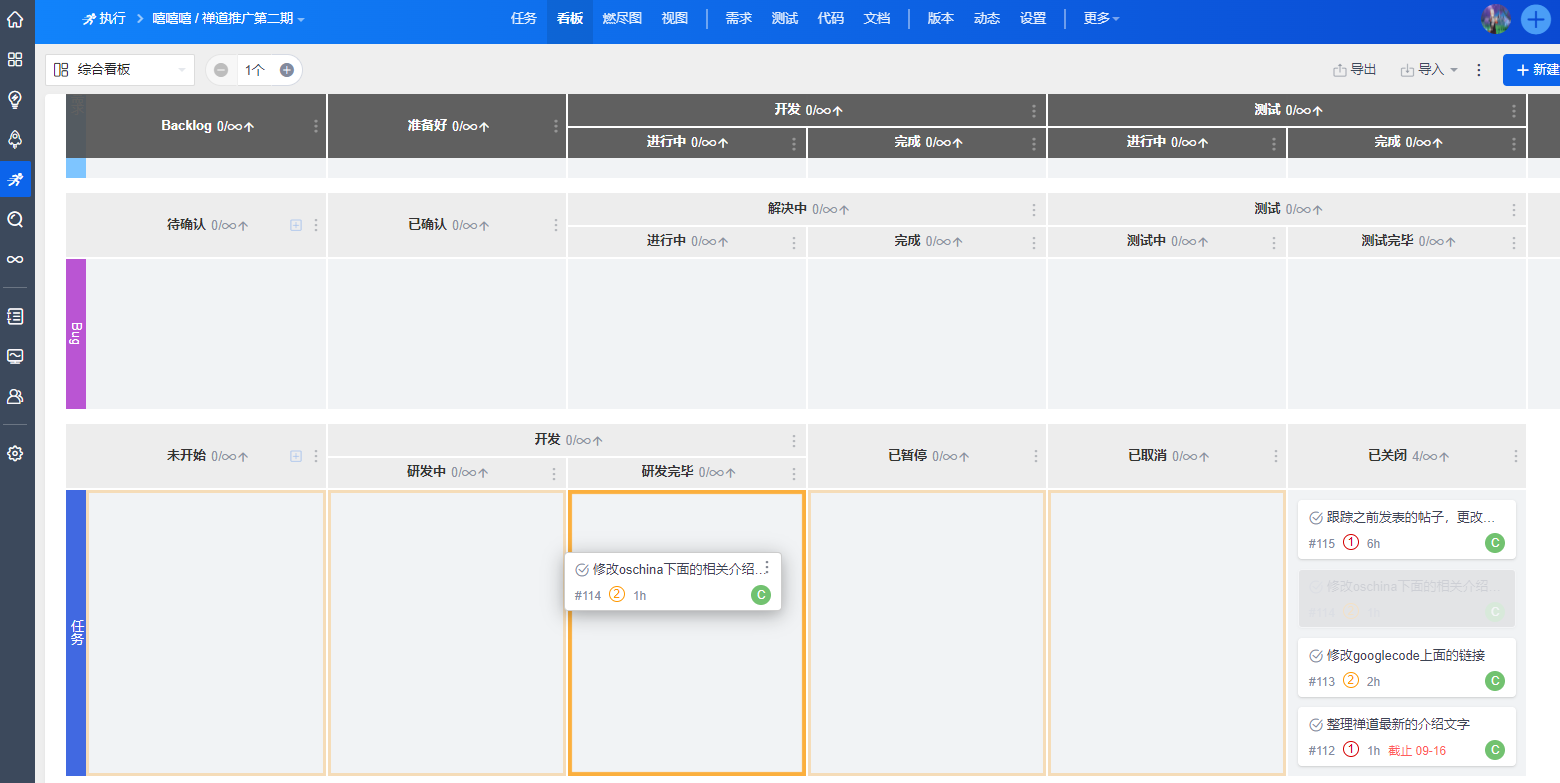Select the running-man execution icon in the sidebar

pos(15,179)
